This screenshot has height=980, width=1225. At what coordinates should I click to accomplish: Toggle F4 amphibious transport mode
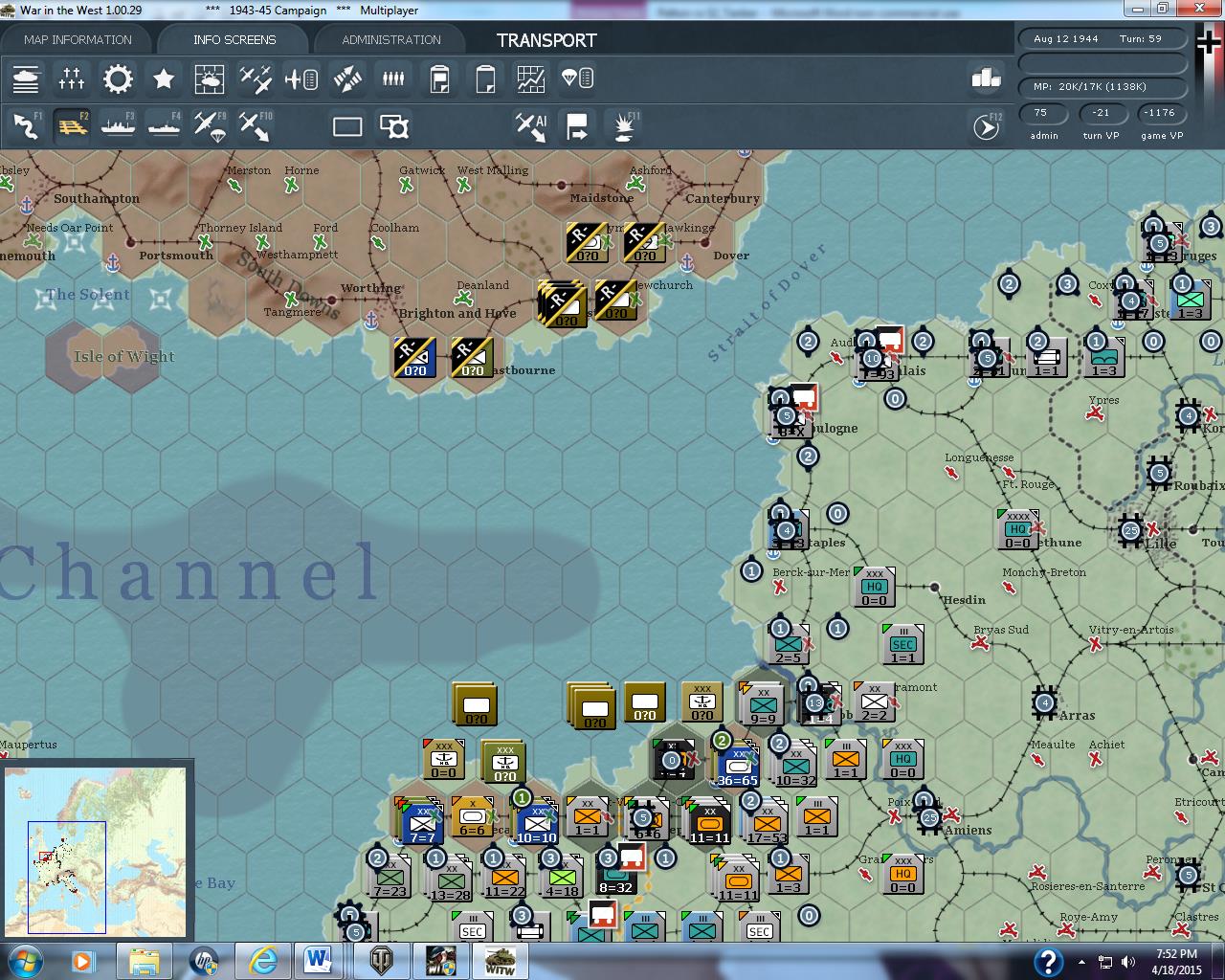pyautogui.click(x=164, y=126)
